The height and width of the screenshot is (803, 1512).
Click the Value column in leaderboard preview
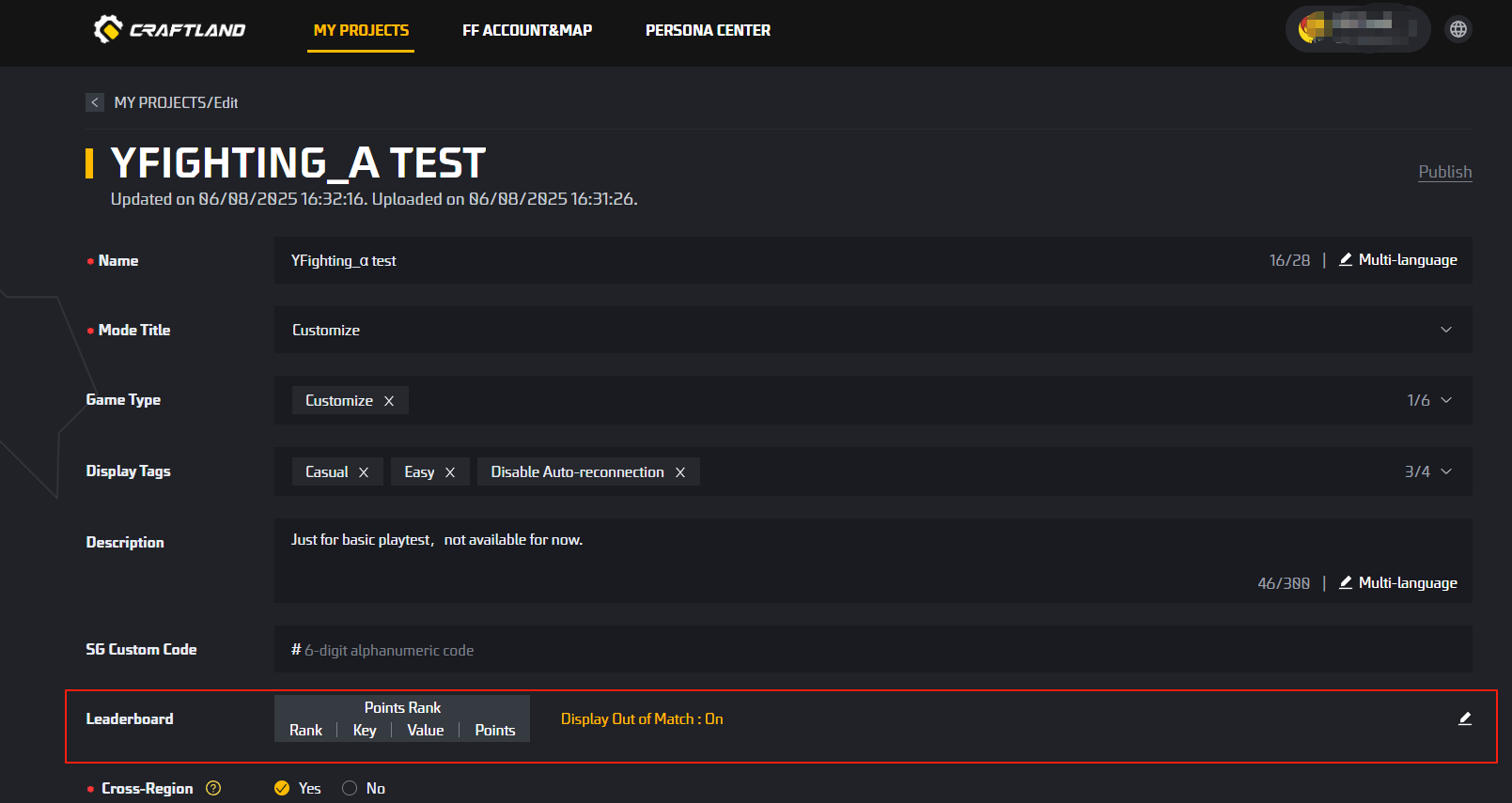pyautogui.click(x=426, y=730)
